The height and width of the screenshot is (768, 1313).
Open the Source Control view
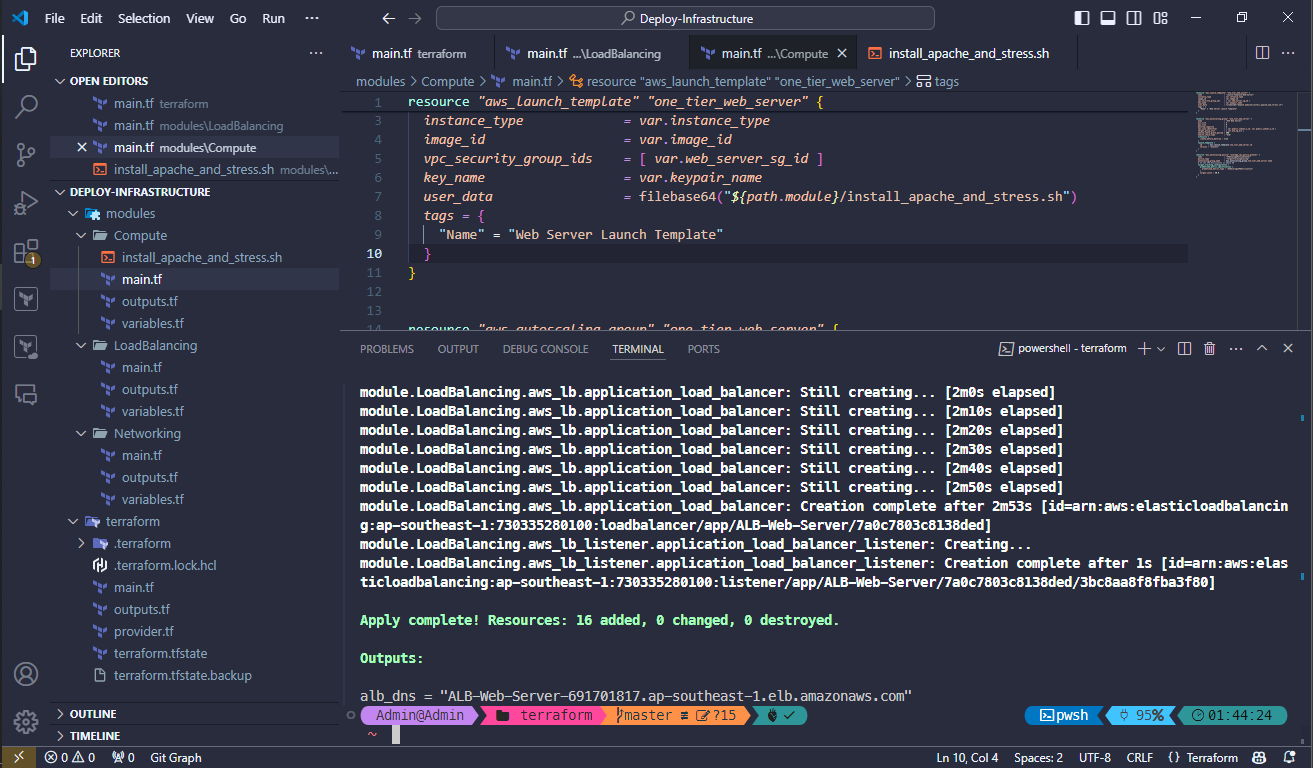coord(26,155)
